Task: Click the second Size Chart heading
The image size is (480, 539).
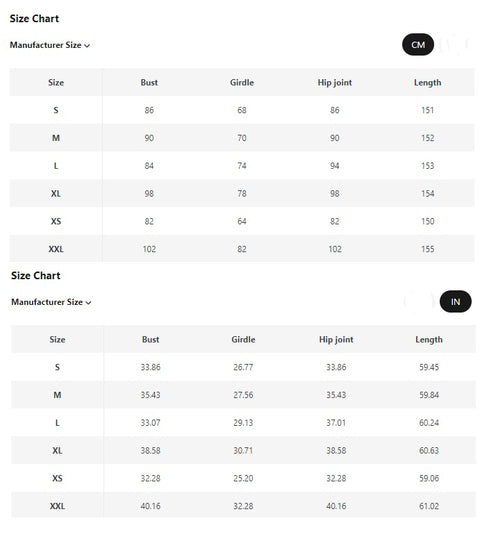Action: [x=35, y=275]
